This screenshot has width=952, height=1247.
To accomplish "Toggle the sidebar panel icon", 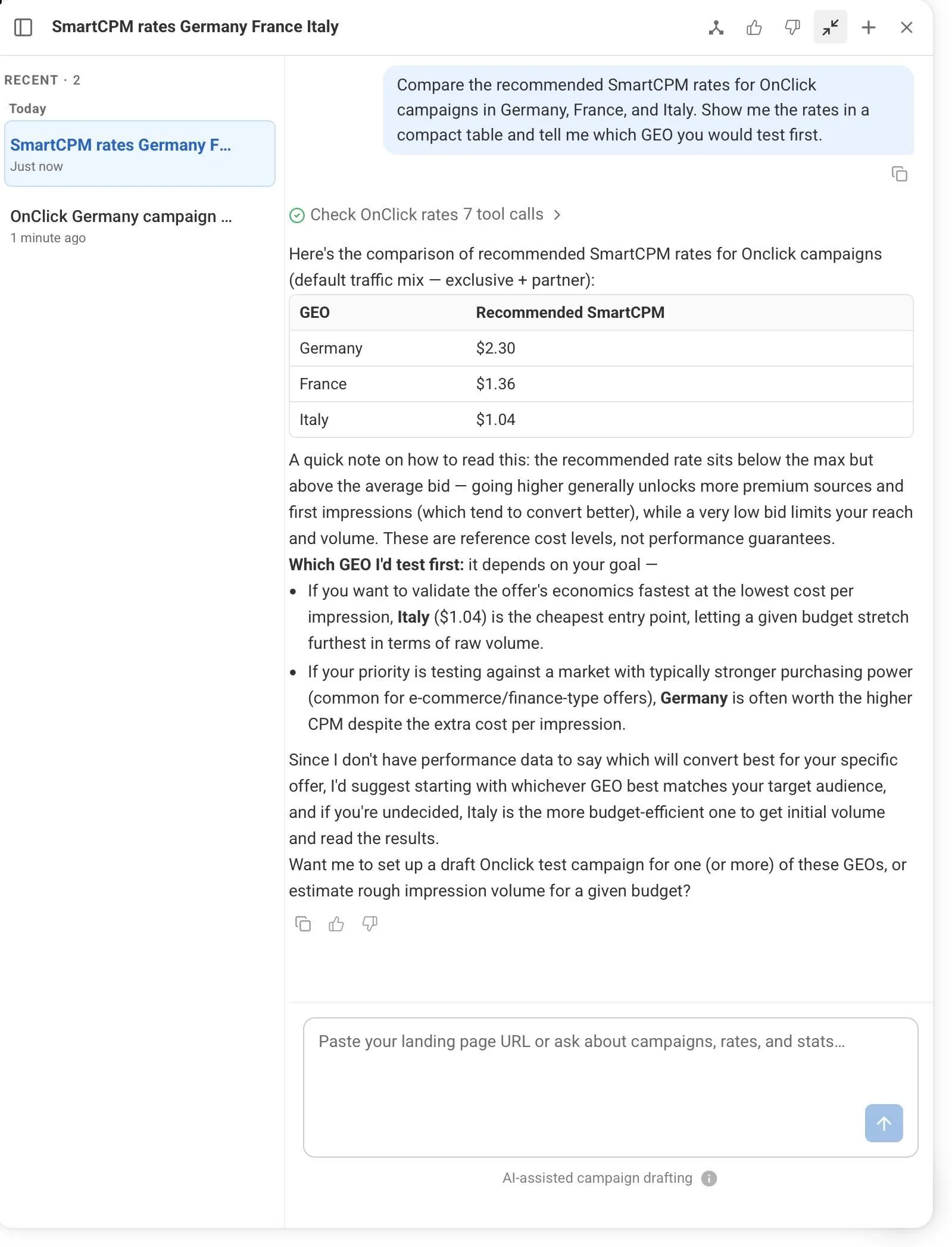I will tap(23, 27).
